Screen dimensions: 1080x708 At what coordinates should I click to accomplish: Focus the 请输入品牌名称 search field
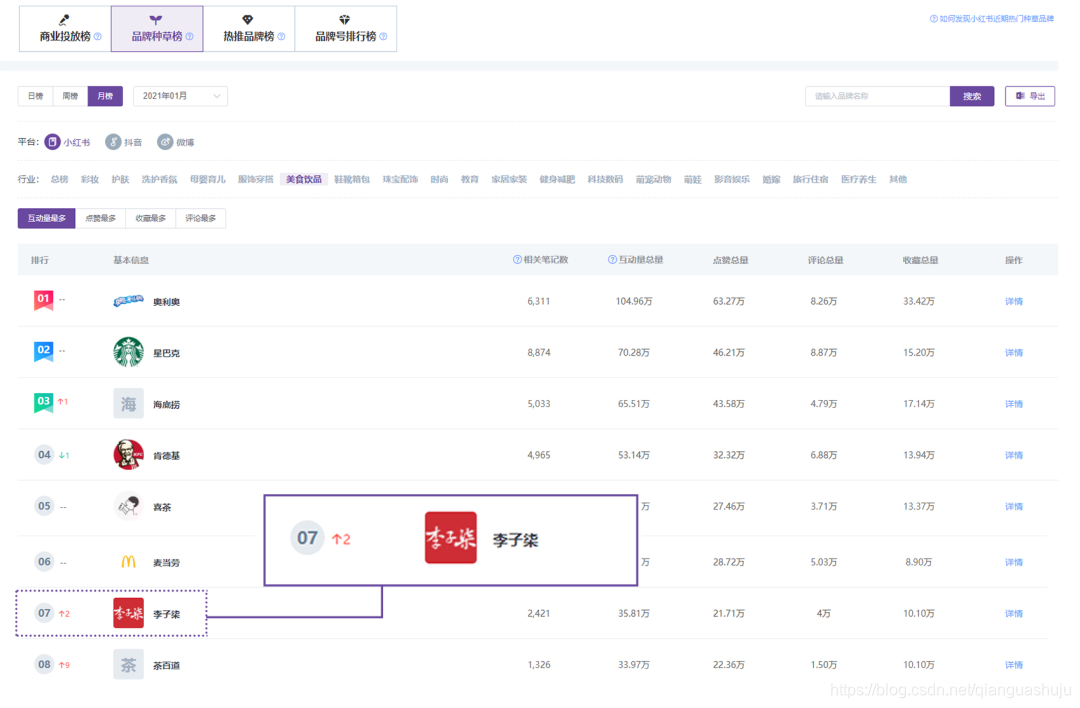(x=878, y=96)
